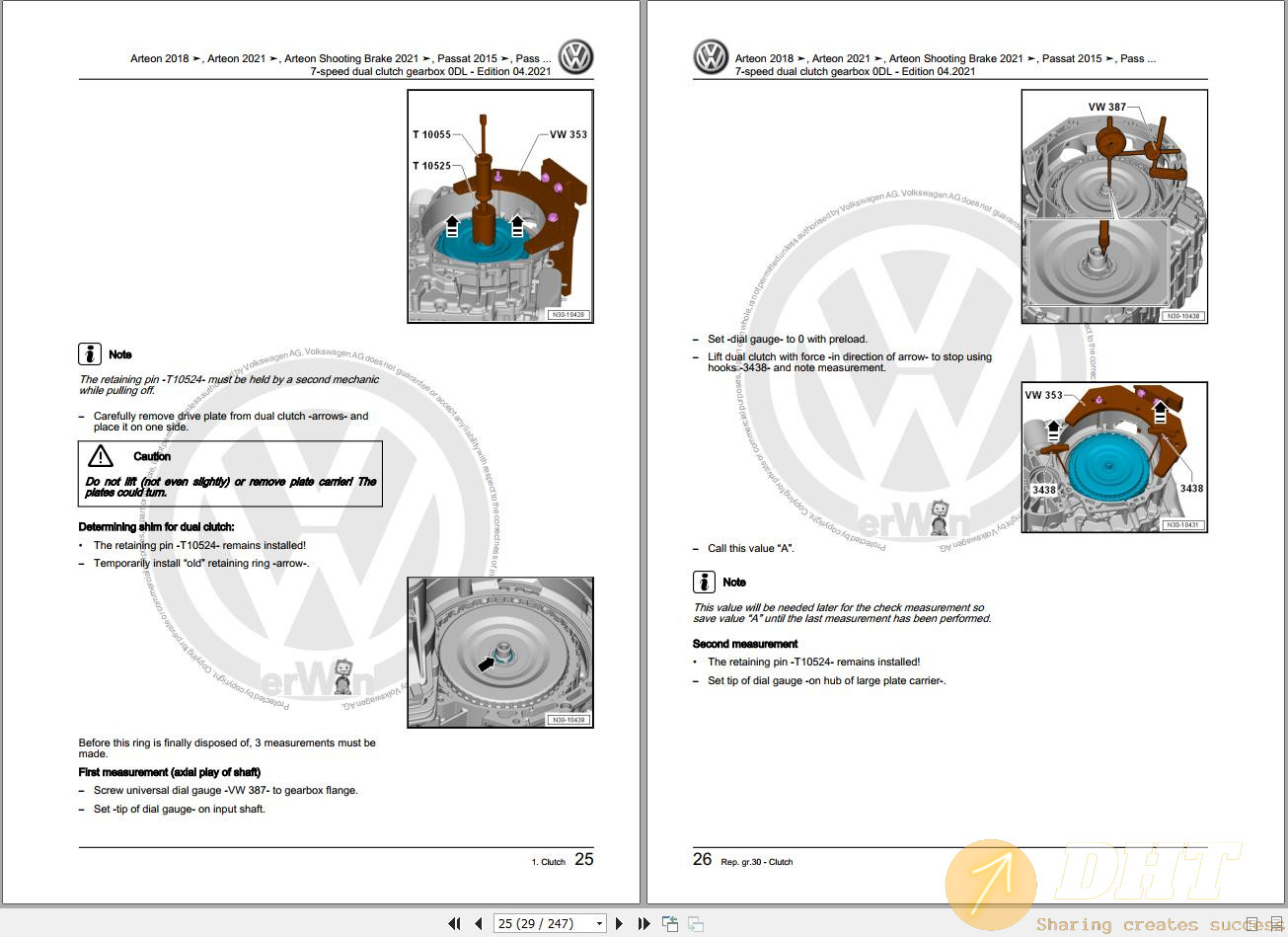Click the previous view navigation icon
The height and width of the screenshot is (937, 1288).
[x=671, y=923]
